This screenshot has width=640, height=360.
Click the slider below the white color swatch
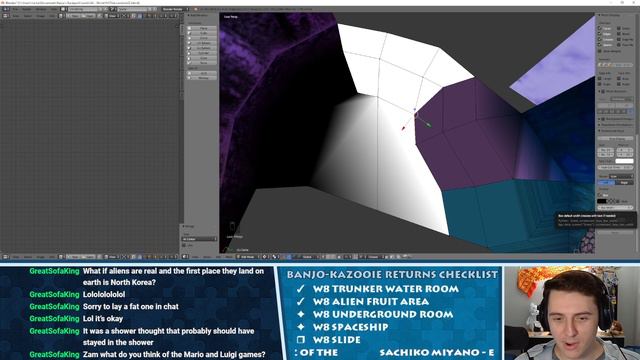(x=615, y=167)
